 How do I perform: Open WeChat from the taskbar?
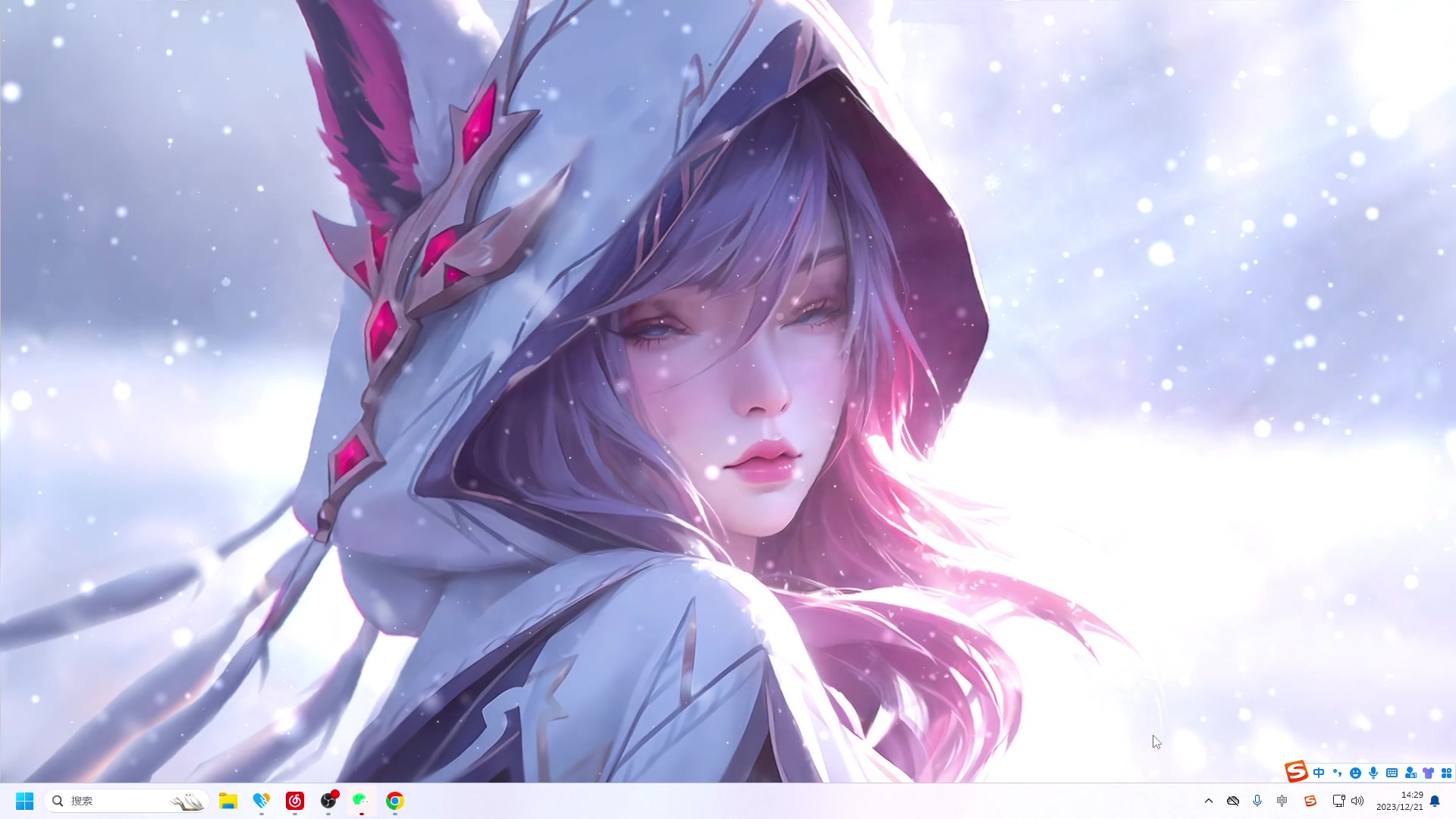[362, 801]
